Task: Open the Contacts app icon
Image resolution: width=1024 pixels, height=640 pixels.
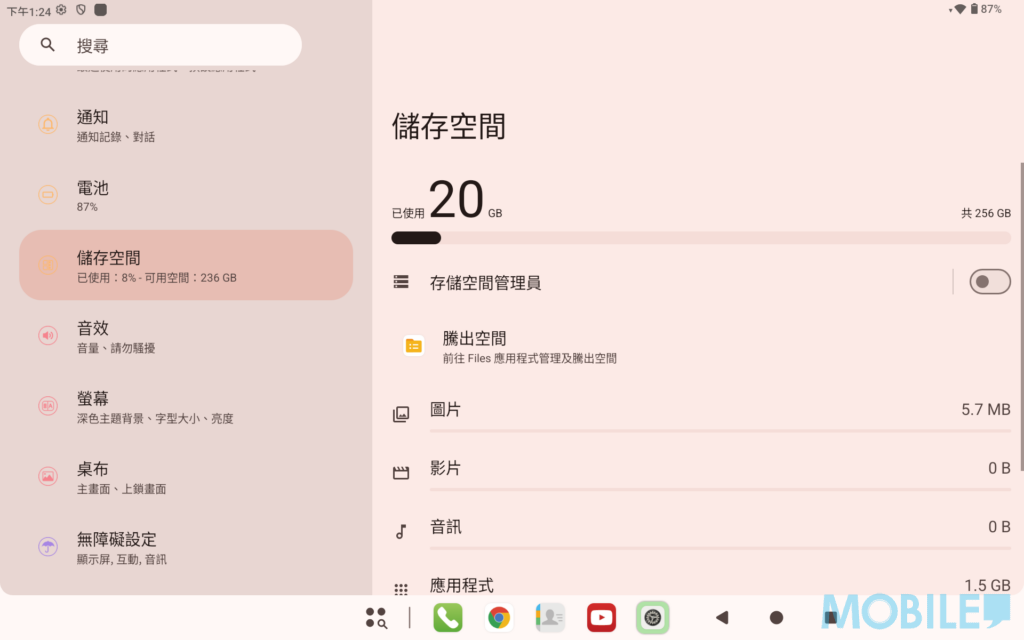Action: [550, 617]
